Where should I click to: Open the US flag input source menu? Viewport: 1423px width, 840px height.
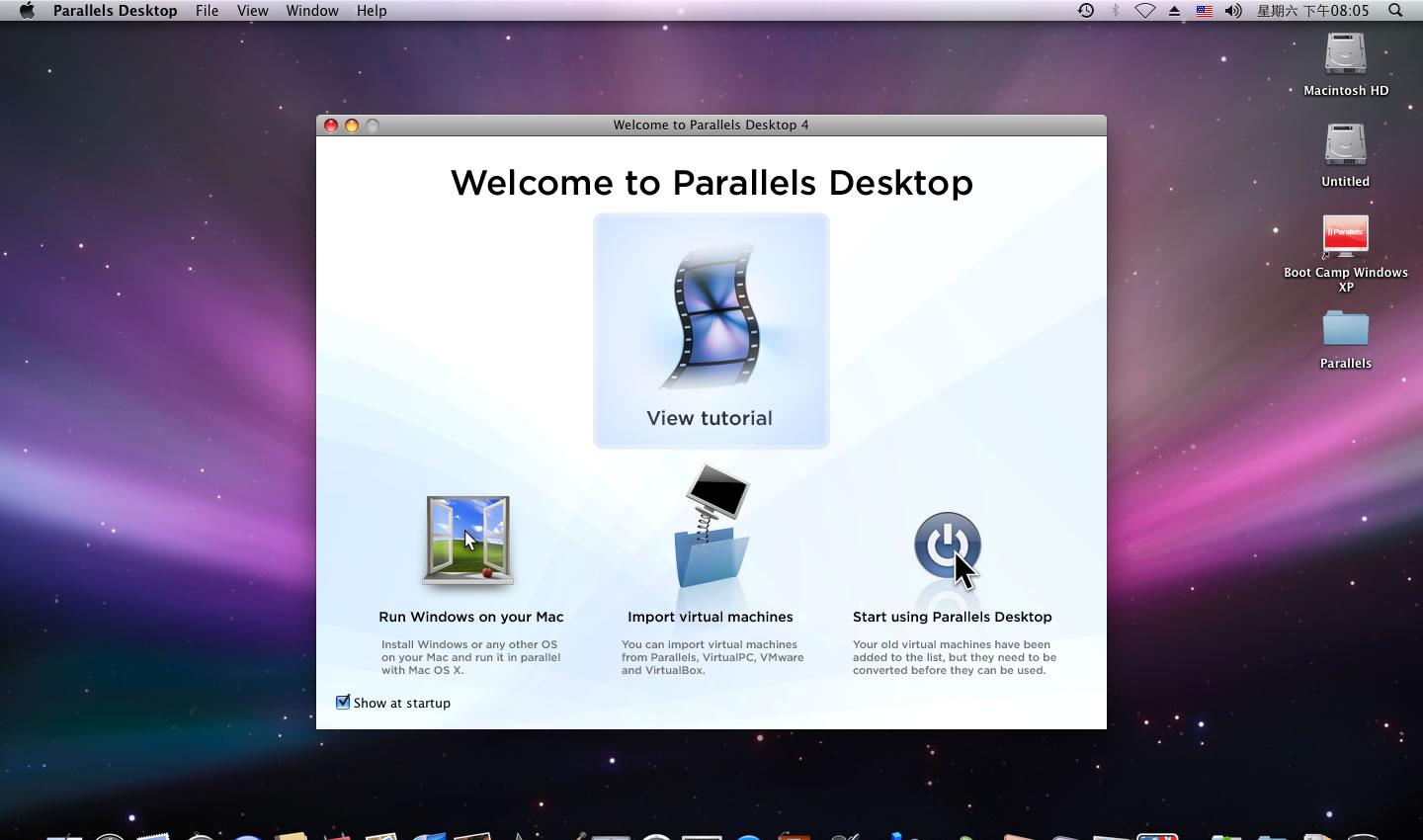tap(1205, 11)
